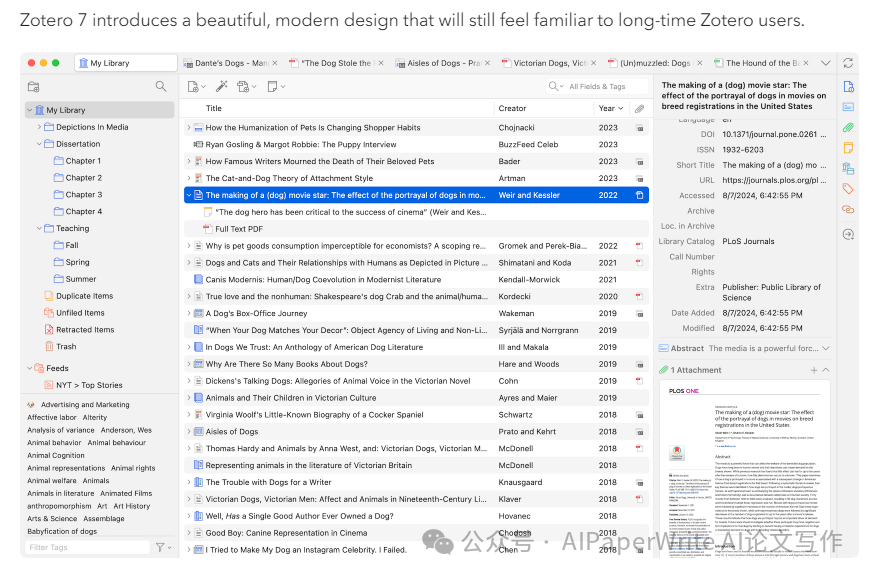Sort by Creator column header
This screenshot has width=870, height=576.
pos(512,108)
